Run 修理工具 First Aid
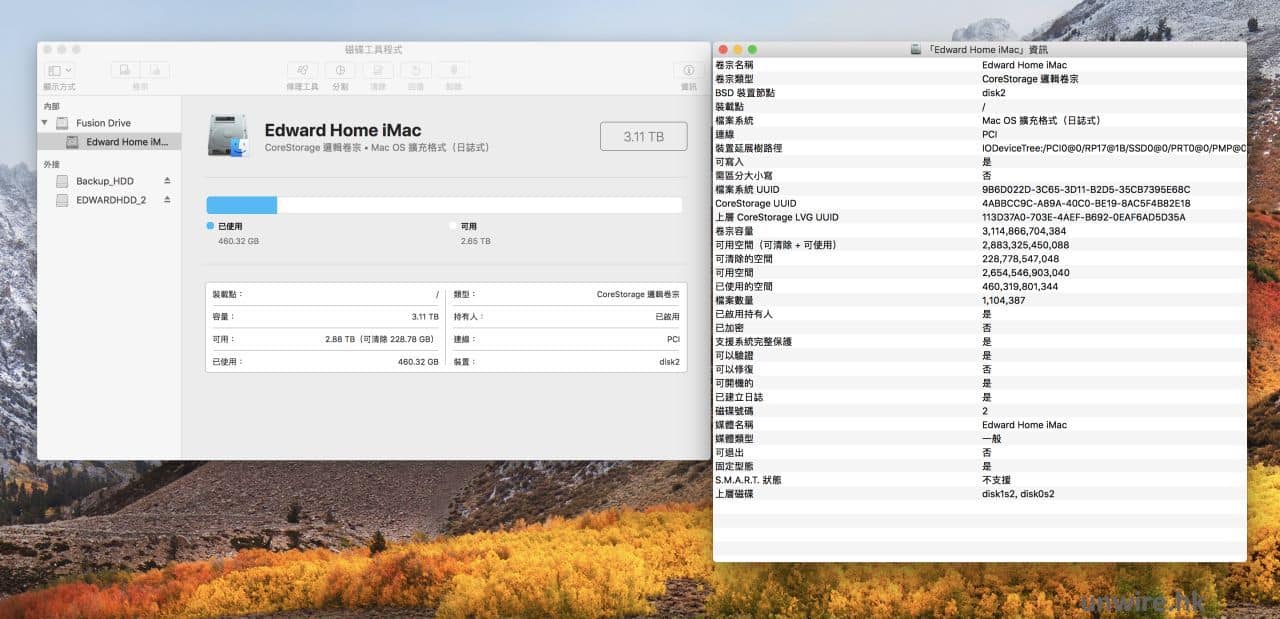Image resolution: width=1280 pixels, height=619 pixels. pyautogui.click(x=302, y=71)
